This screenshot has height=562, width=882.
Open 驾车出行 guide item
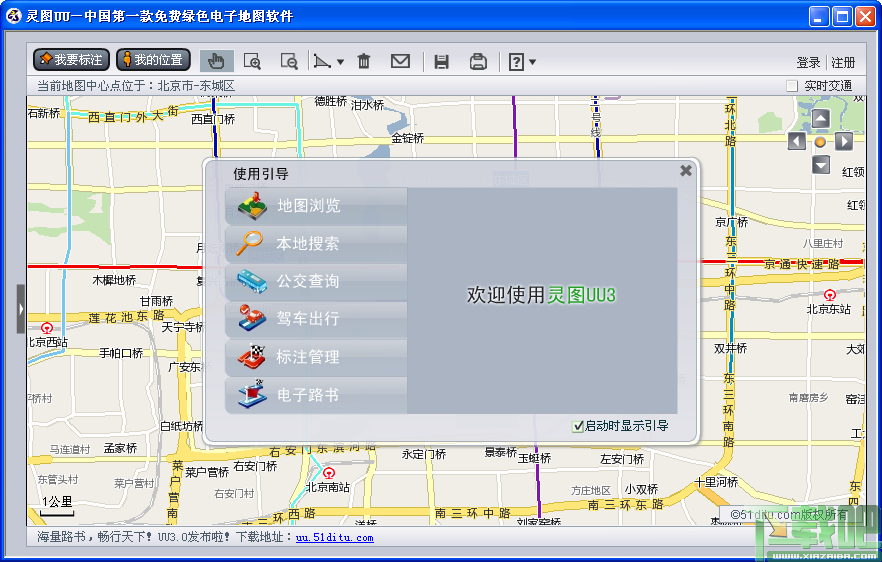(316, 320)
